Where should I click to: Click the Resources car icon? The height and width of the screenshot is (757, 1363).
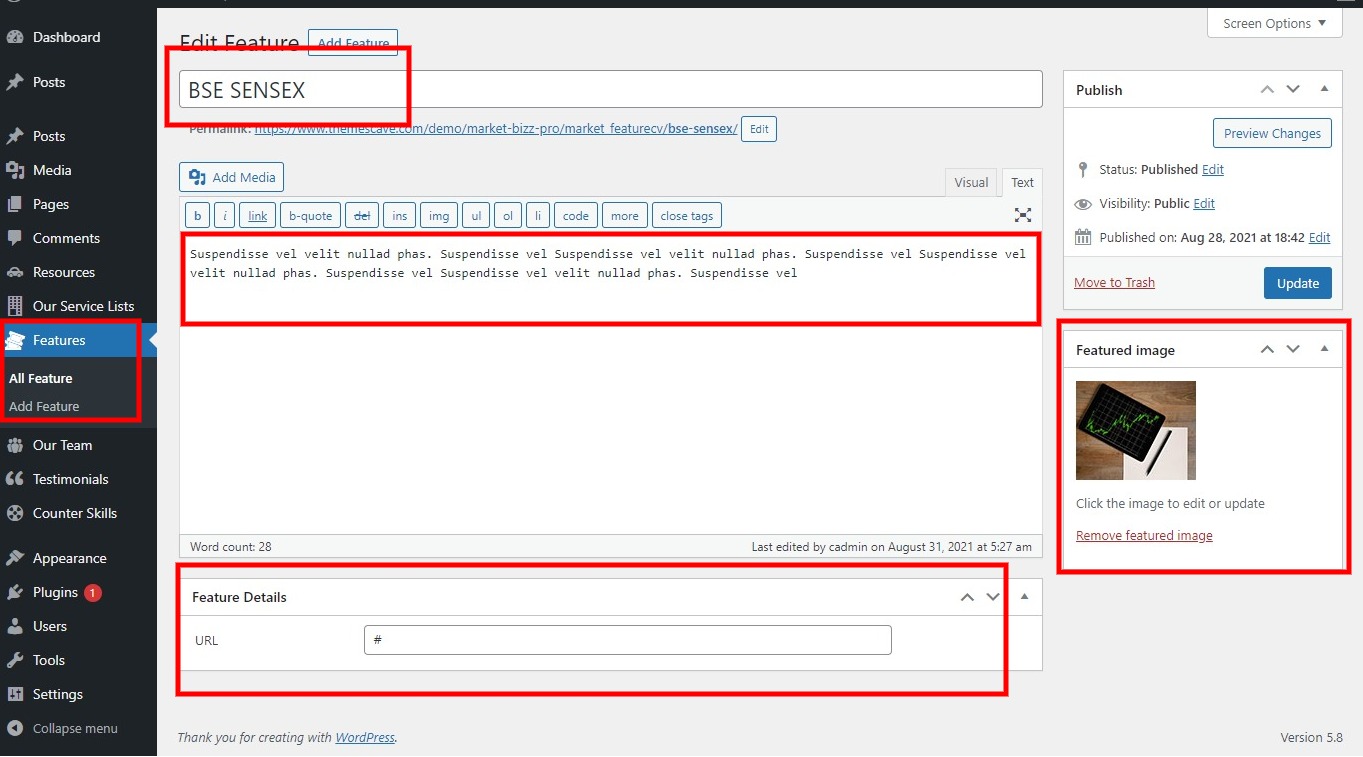coord(15,272)
